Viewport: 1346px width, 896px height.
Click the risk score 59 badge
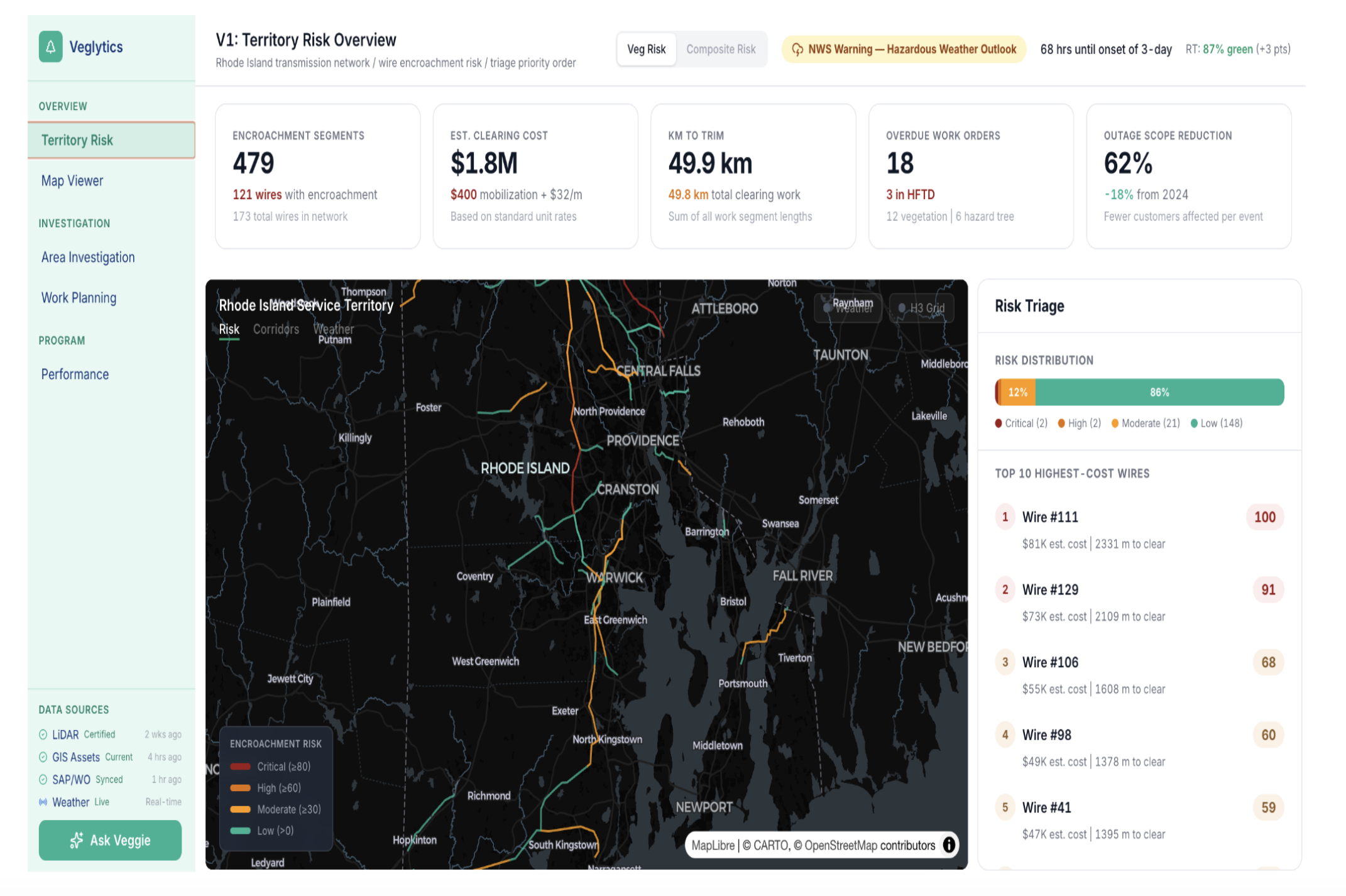tap(1268, 807)
